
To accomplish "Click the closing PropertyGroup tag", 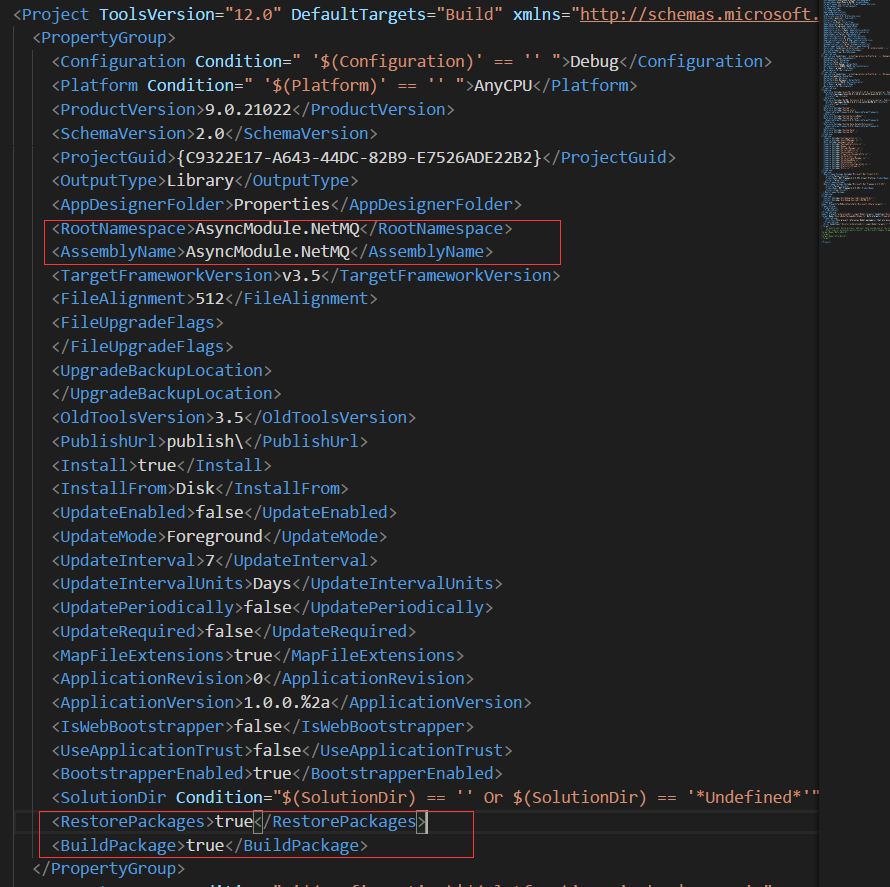I will coord(108,869).
